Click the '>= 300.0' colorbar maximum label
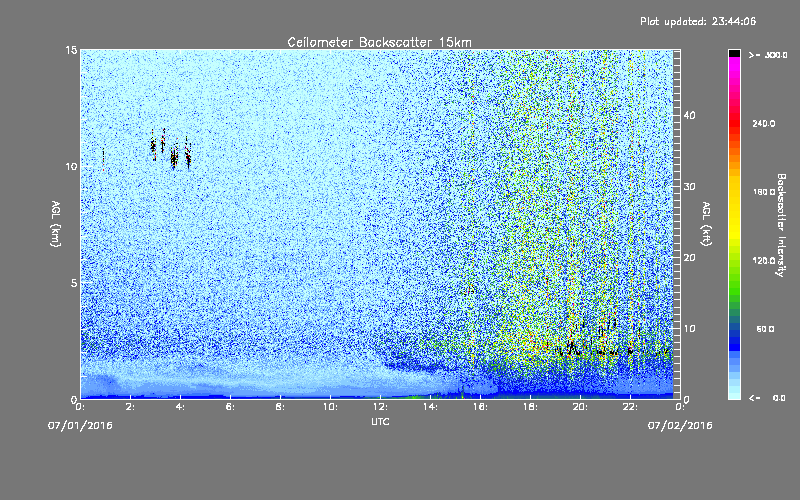800x500 pixels. (767, 55)
